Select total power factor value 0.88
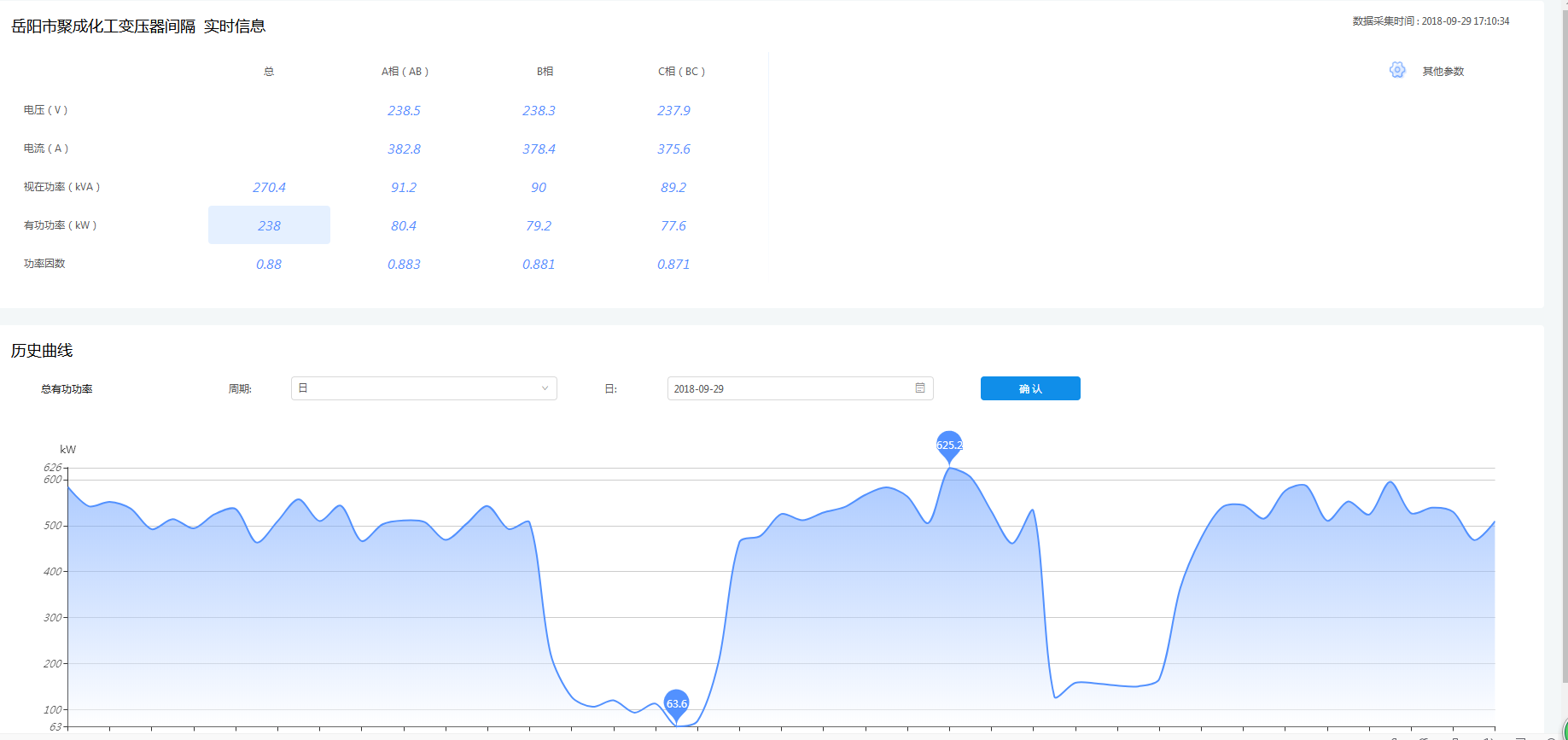The image size is (1568, 740). click(269, 264)
